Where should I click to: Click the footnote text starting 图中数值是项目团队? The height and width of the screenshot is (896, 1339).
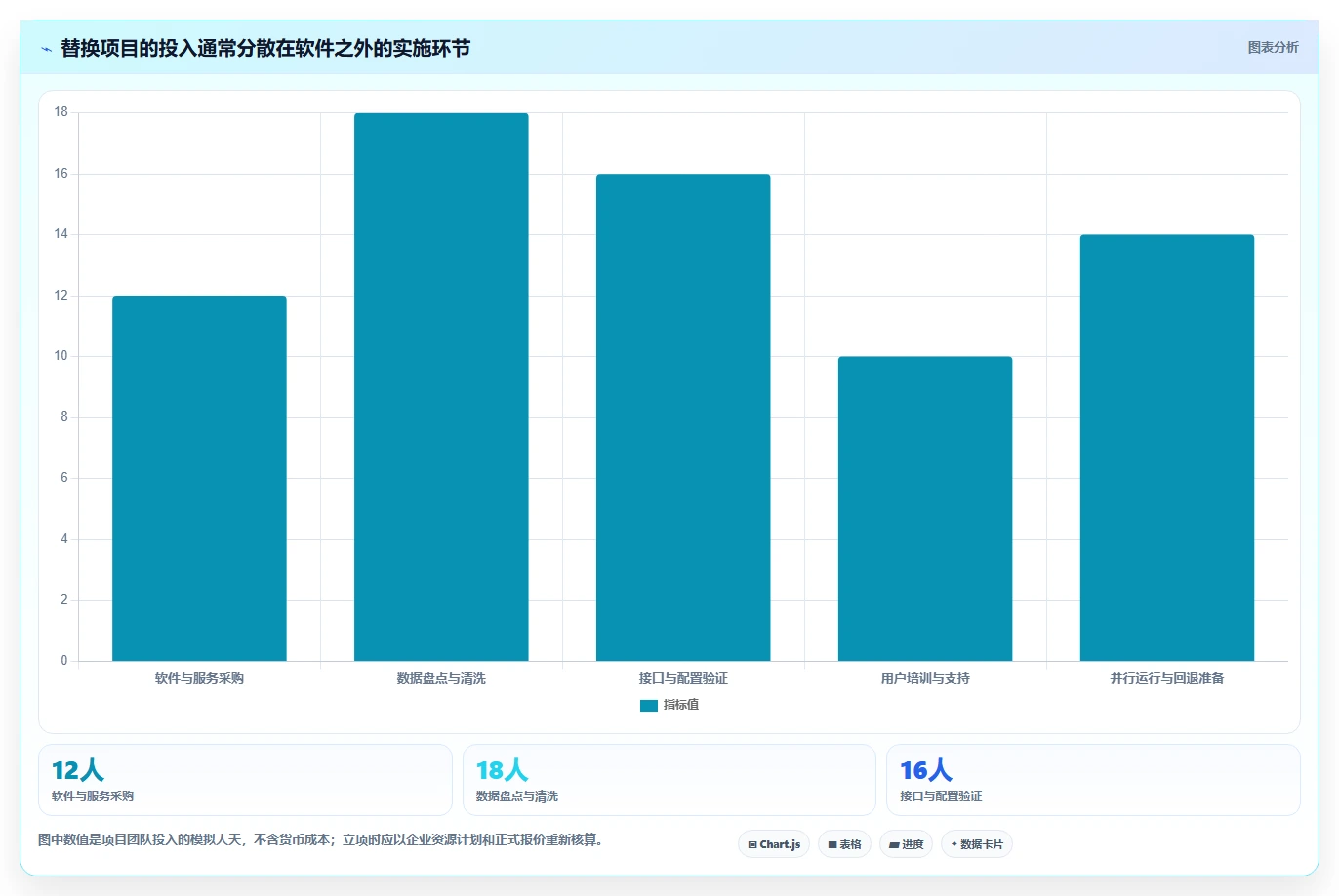[x=323, y=839]
